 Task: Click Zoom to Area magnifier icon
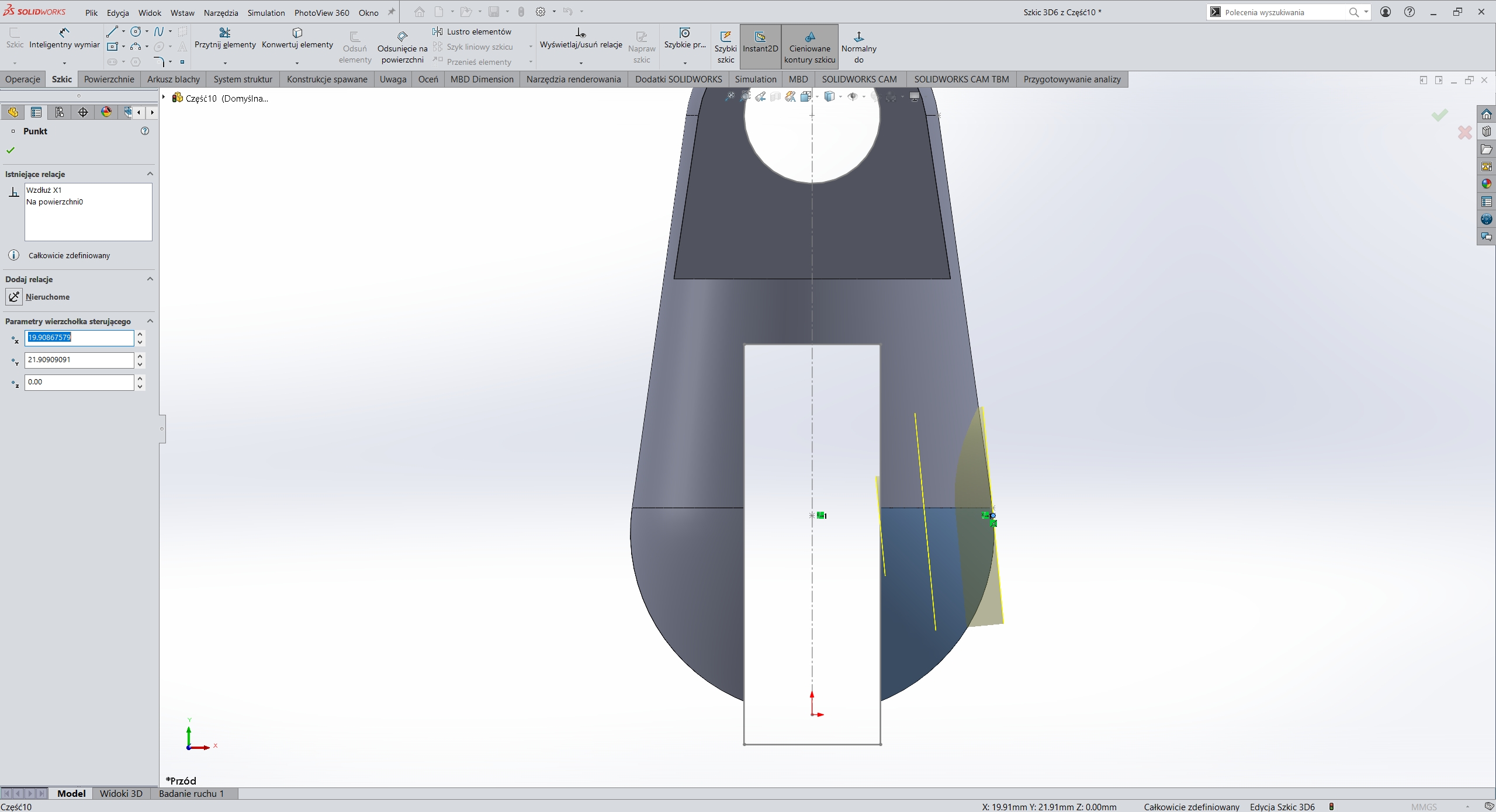[x=745, y=96]
